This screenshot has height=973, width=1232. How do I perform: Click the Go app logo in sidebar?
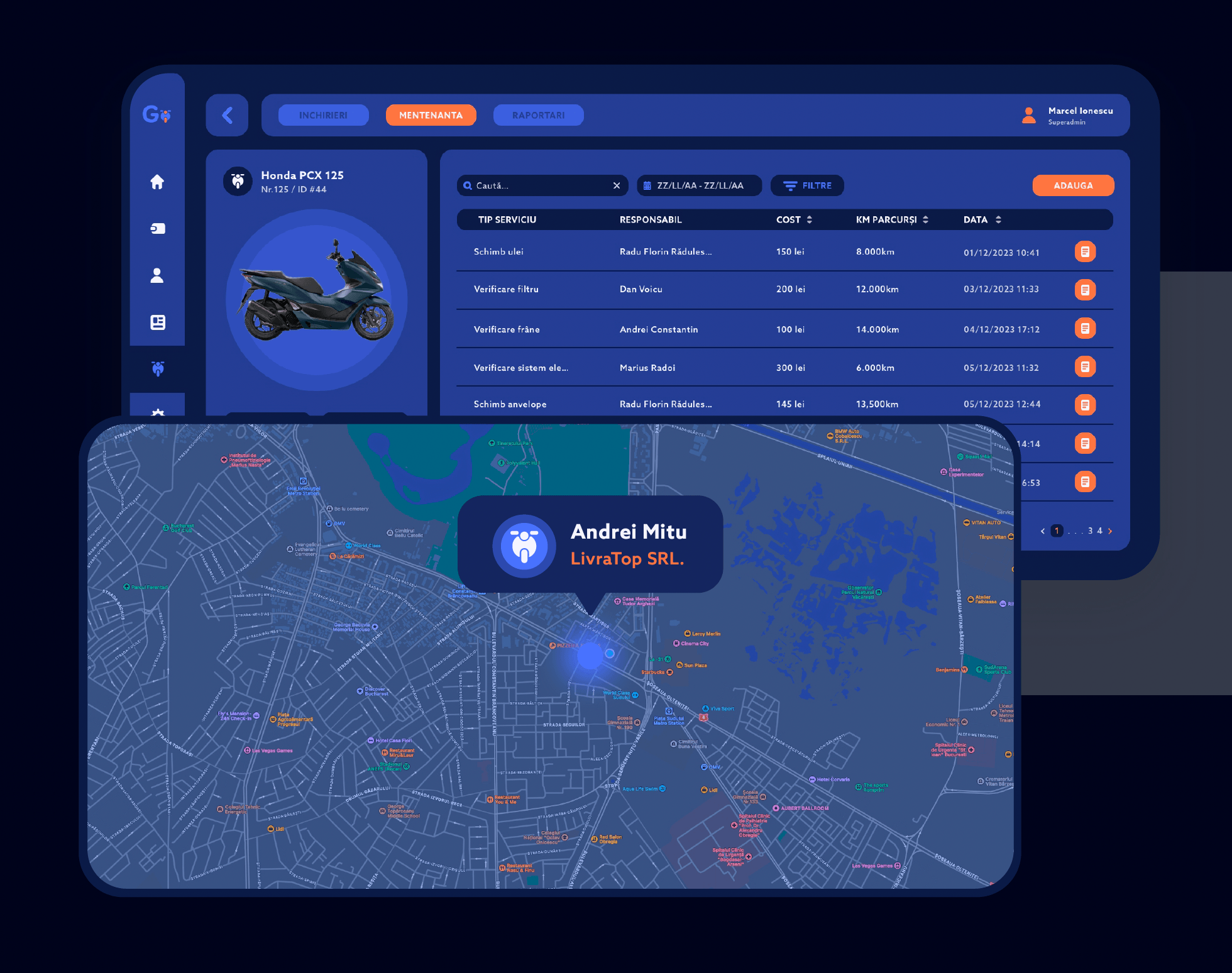click(x=157, y=114)
